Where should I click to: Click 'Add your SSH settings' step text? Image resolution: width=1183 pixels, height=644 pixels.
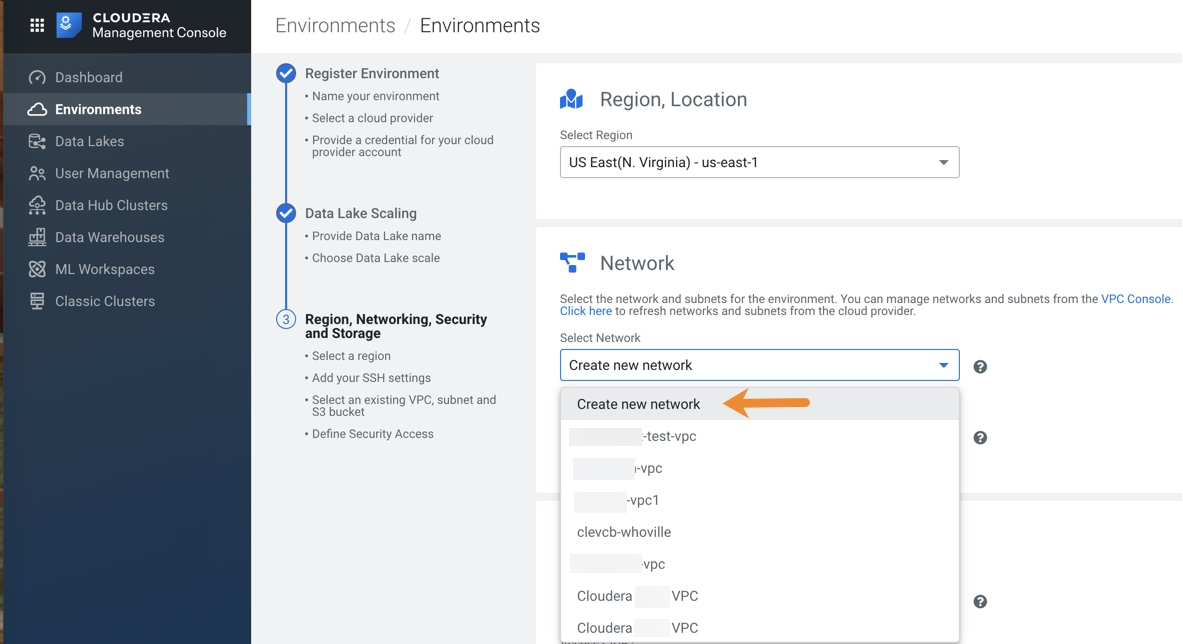click(371, 378)
